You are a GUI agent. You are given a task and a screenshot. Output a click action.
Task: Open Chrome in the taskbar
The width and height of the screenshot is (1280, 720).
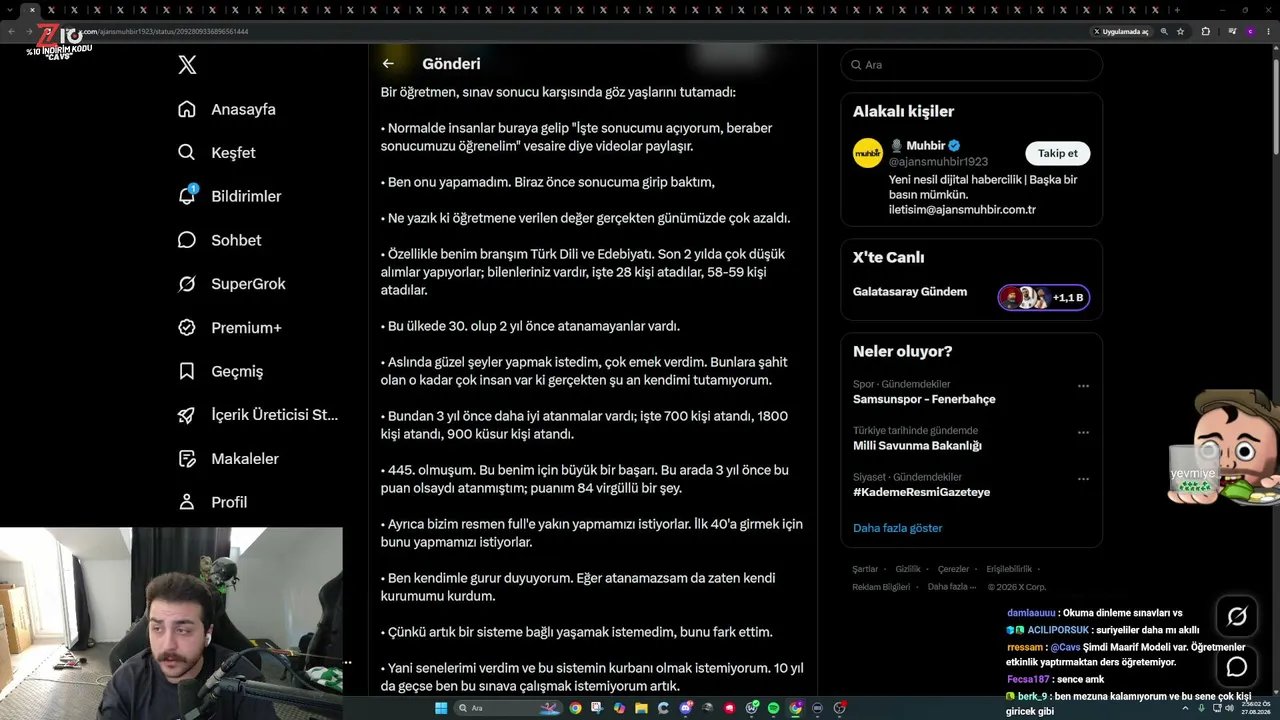(x=575, y=708)
